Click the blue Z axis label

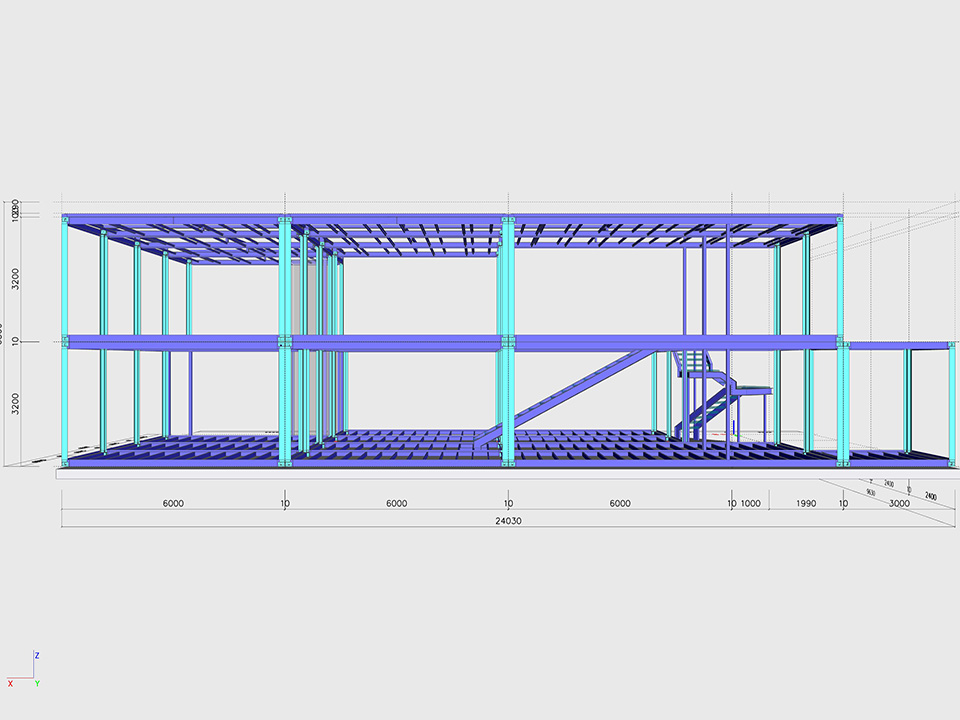point(37,656)
